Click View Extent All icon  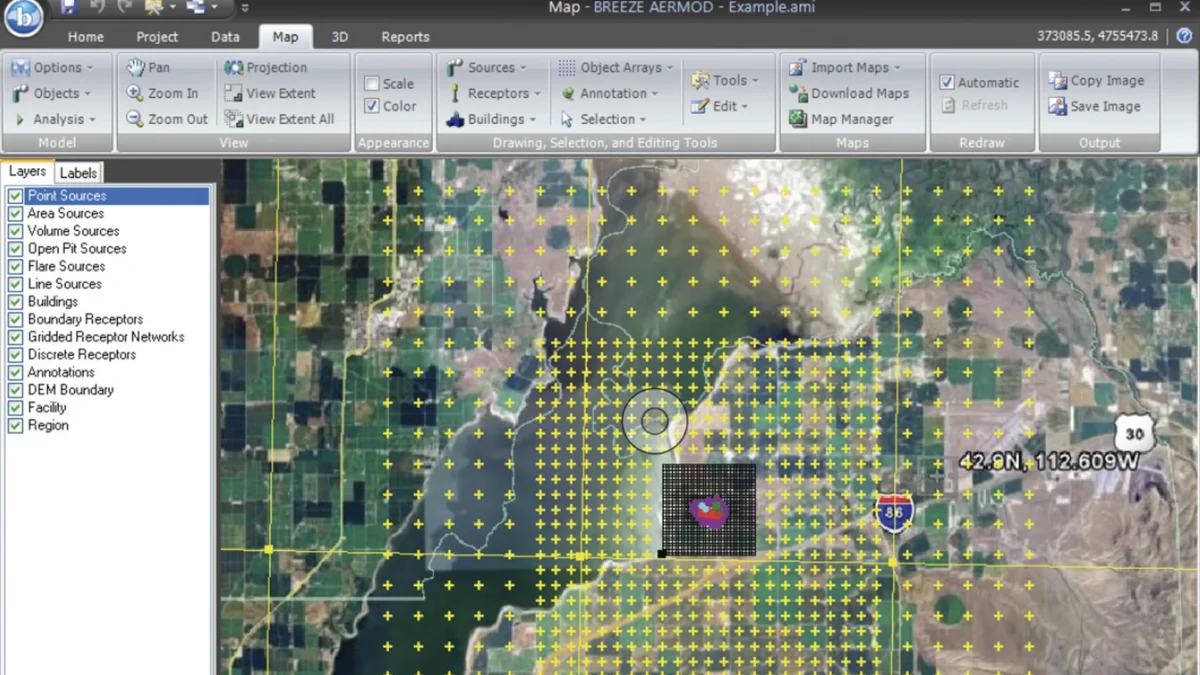233,119
